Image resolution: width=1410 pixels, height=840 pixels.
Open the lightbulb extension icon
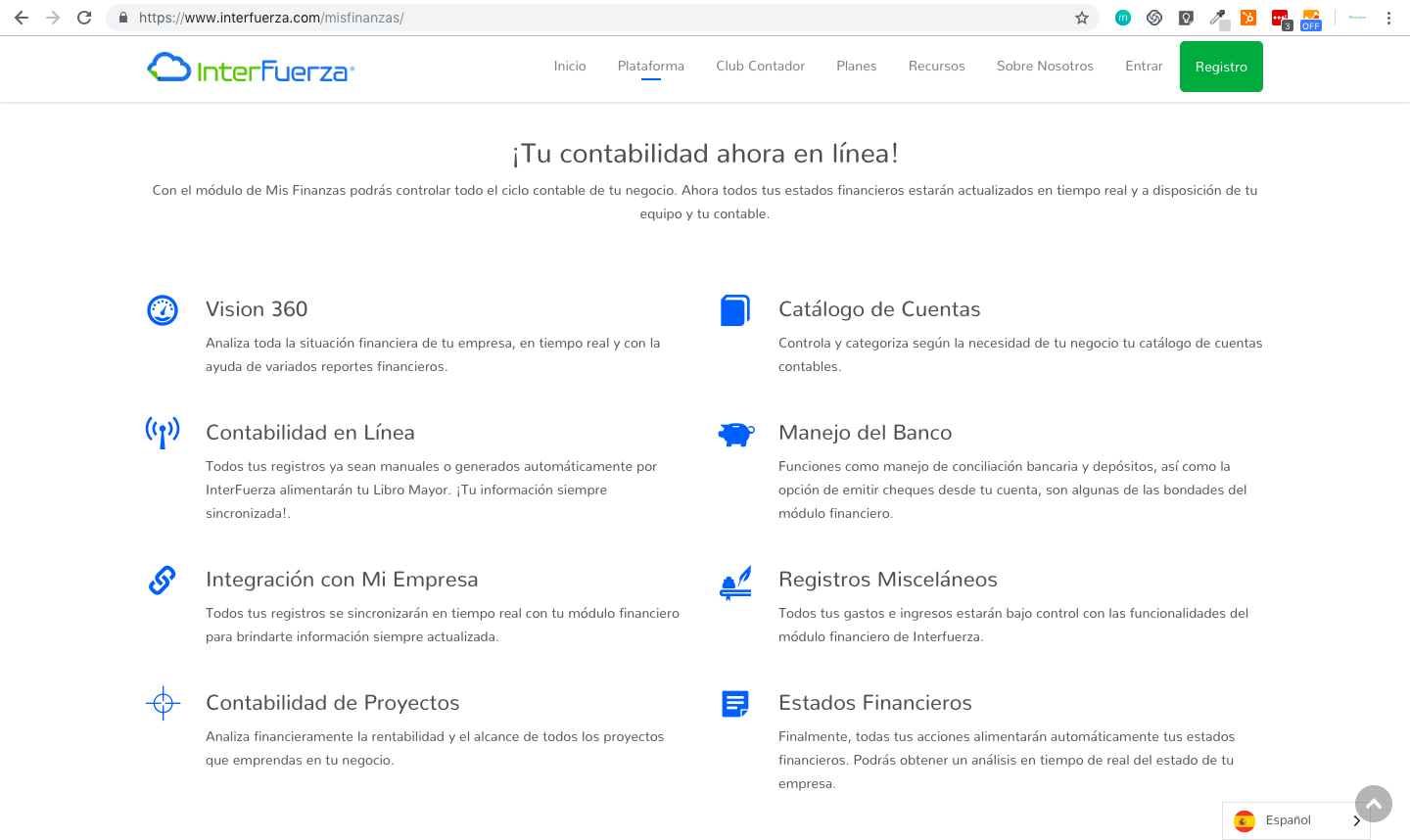click(x=1186, y=18)
